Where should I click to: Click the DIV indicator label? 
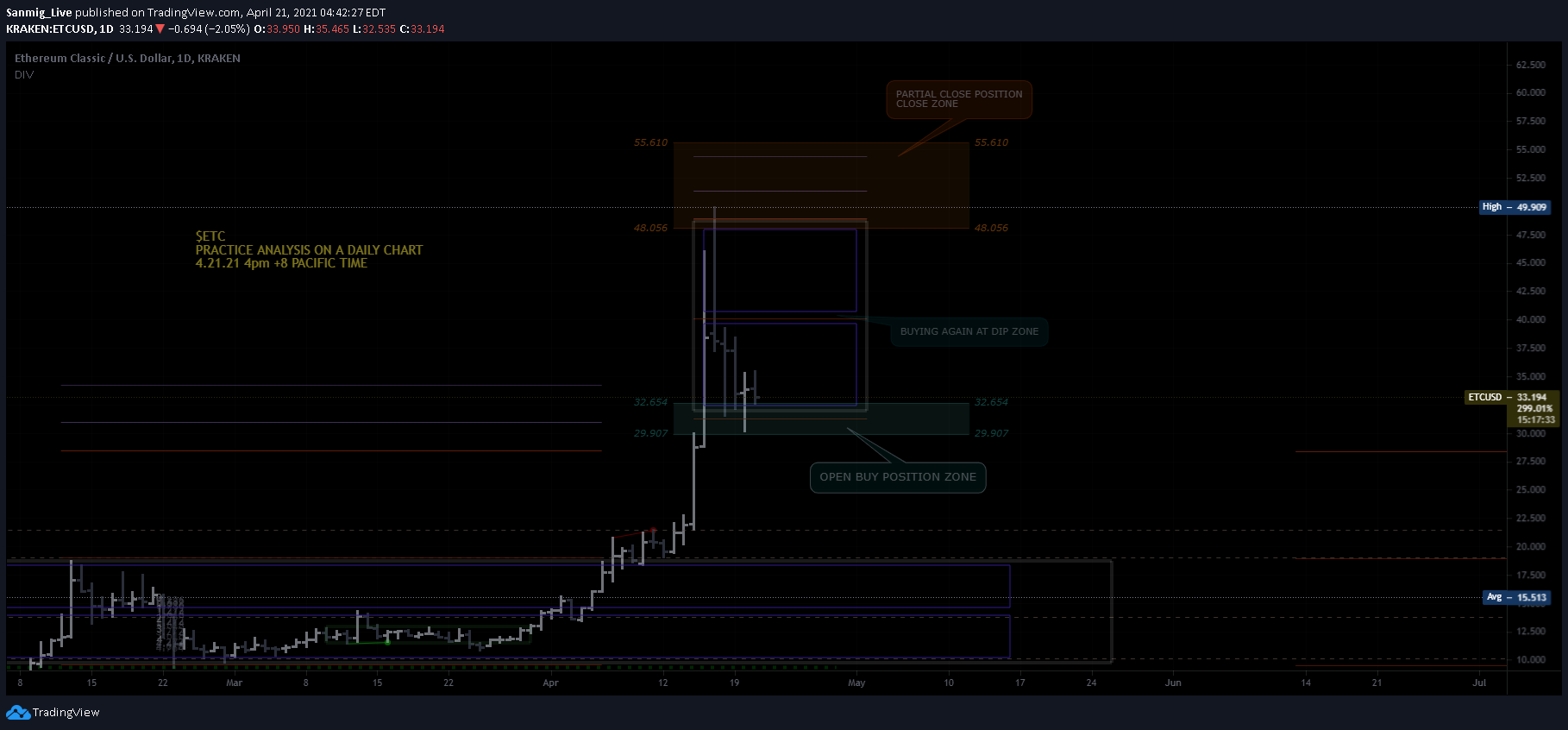(x=24, y=75)
